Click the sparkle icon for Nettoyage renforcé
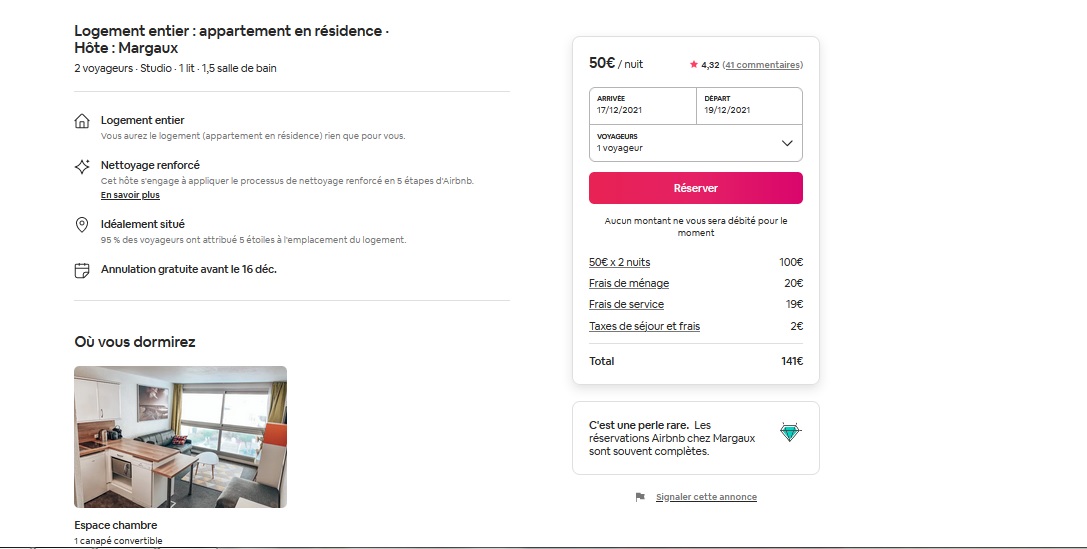 point(82,166)
